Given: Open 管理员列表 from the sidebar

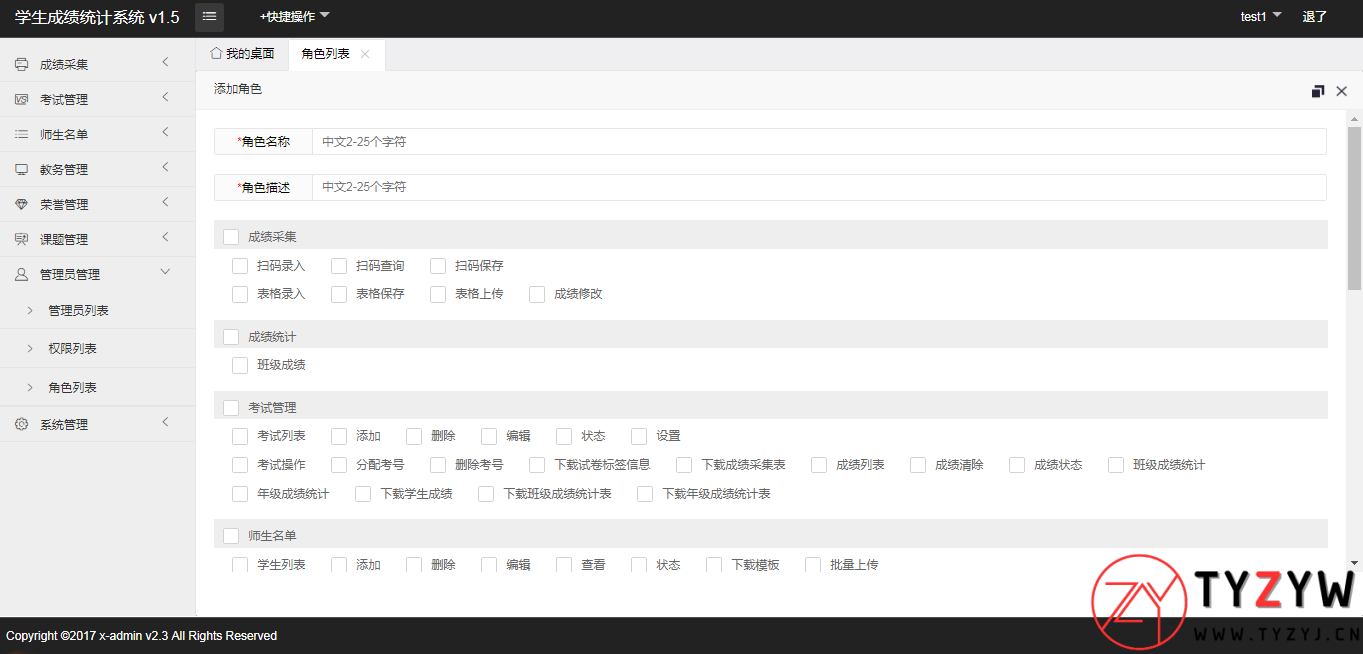Looking at the screenshot, I should 78,311.
